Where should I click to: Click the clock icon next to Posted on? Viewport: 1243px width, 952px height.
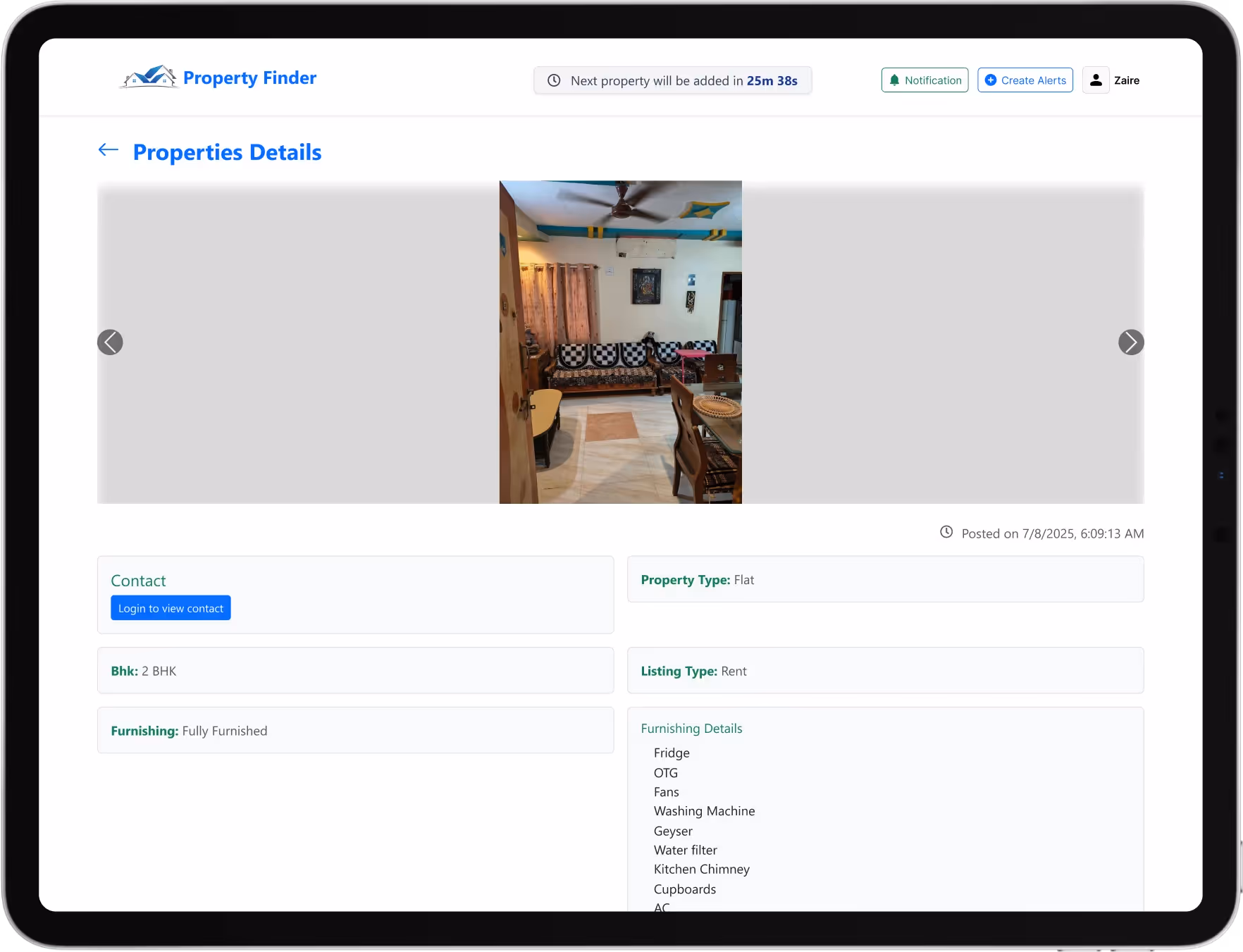[946, 532]
